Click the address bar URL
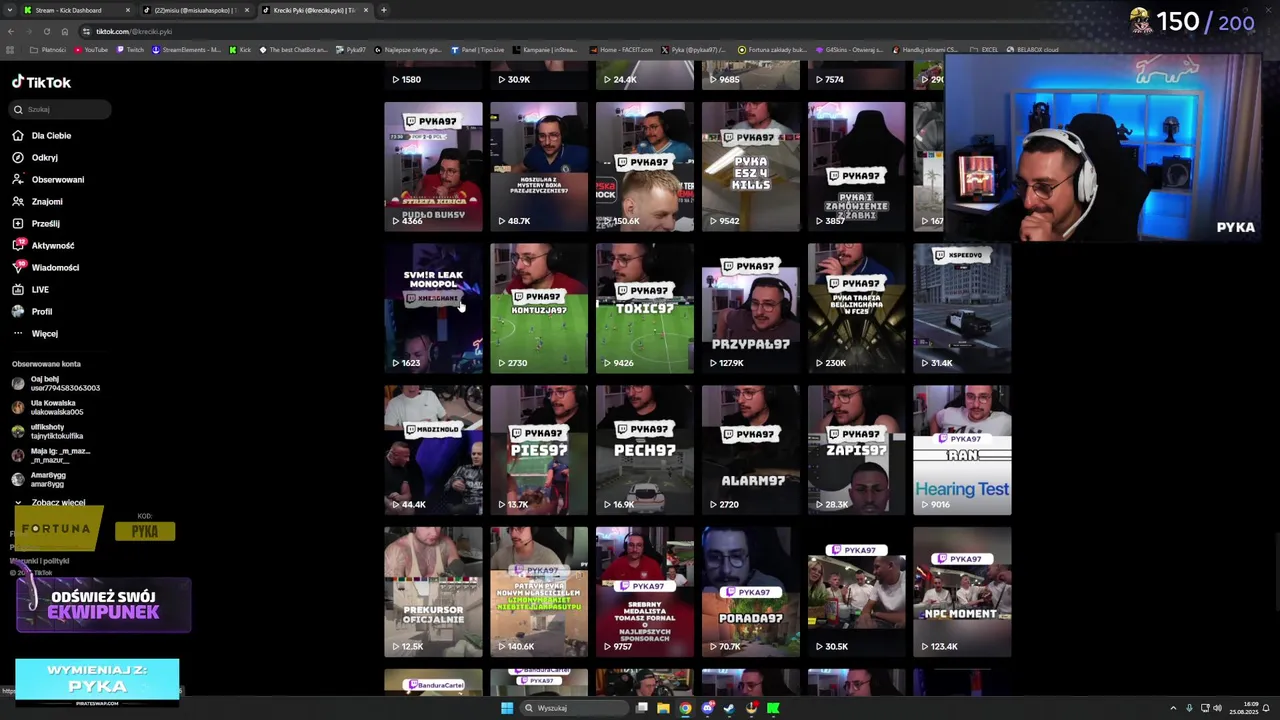Image resolution: width=1280 pixels, height=720 pixels. point(134,31)
